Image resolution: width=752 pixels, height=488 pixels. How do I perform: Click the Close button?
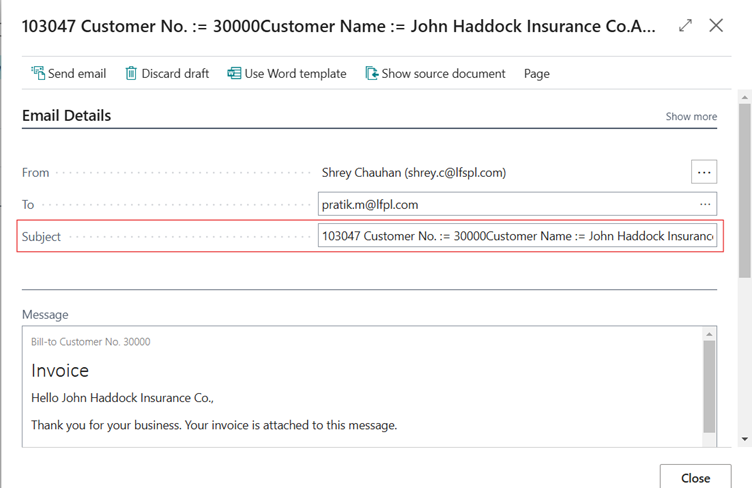(x=695, y=476)
